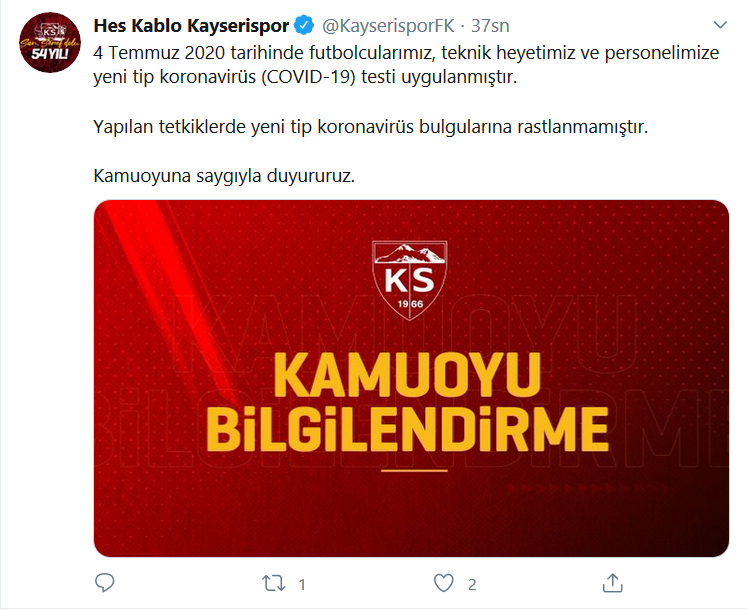
Task: Like the tweet with the heart icon
Action: tap(444, 583)
